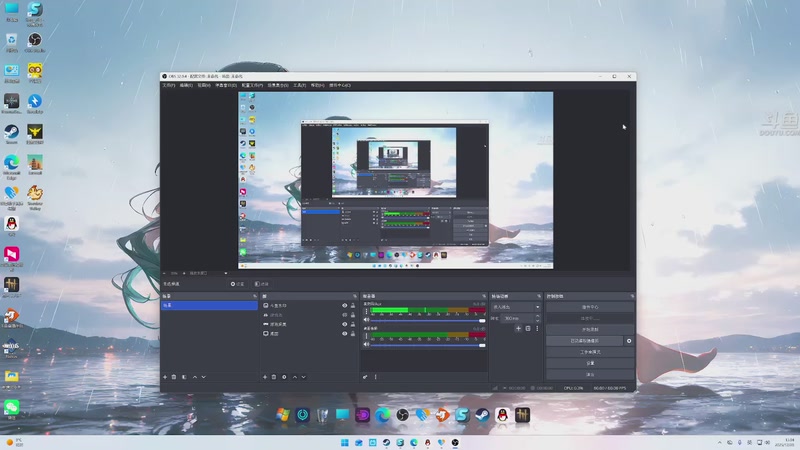Open the View menu in OBS
Image resolution: width=800 pixels, height=450 pixels.
click(204, 85)
